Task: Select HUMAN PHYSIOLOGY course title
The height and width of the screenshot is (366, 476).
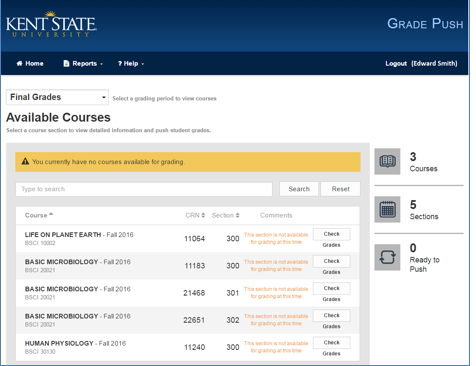Action: click(x=59, y=343)
